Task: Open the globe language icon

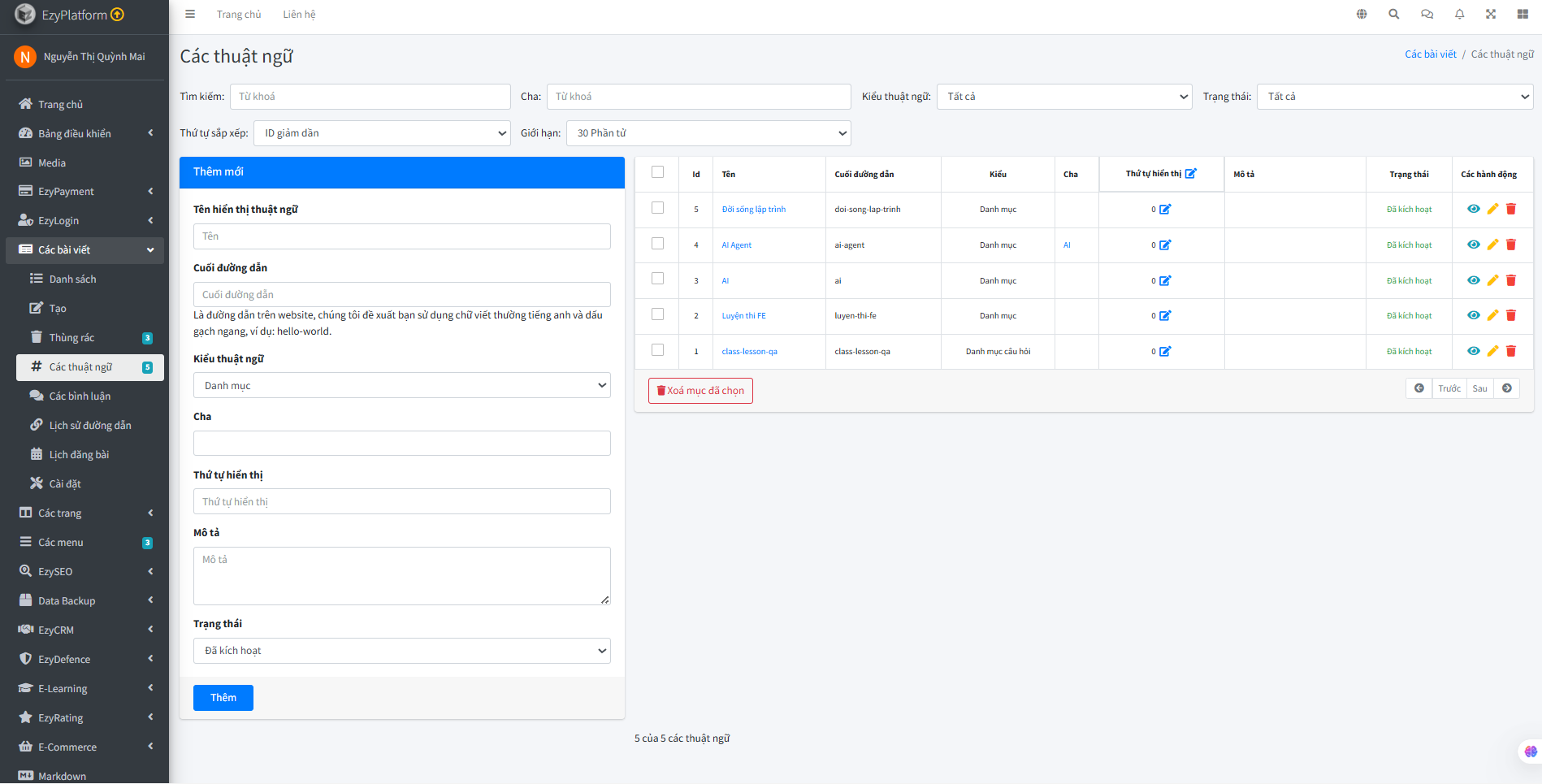Action: [1362, 15]
